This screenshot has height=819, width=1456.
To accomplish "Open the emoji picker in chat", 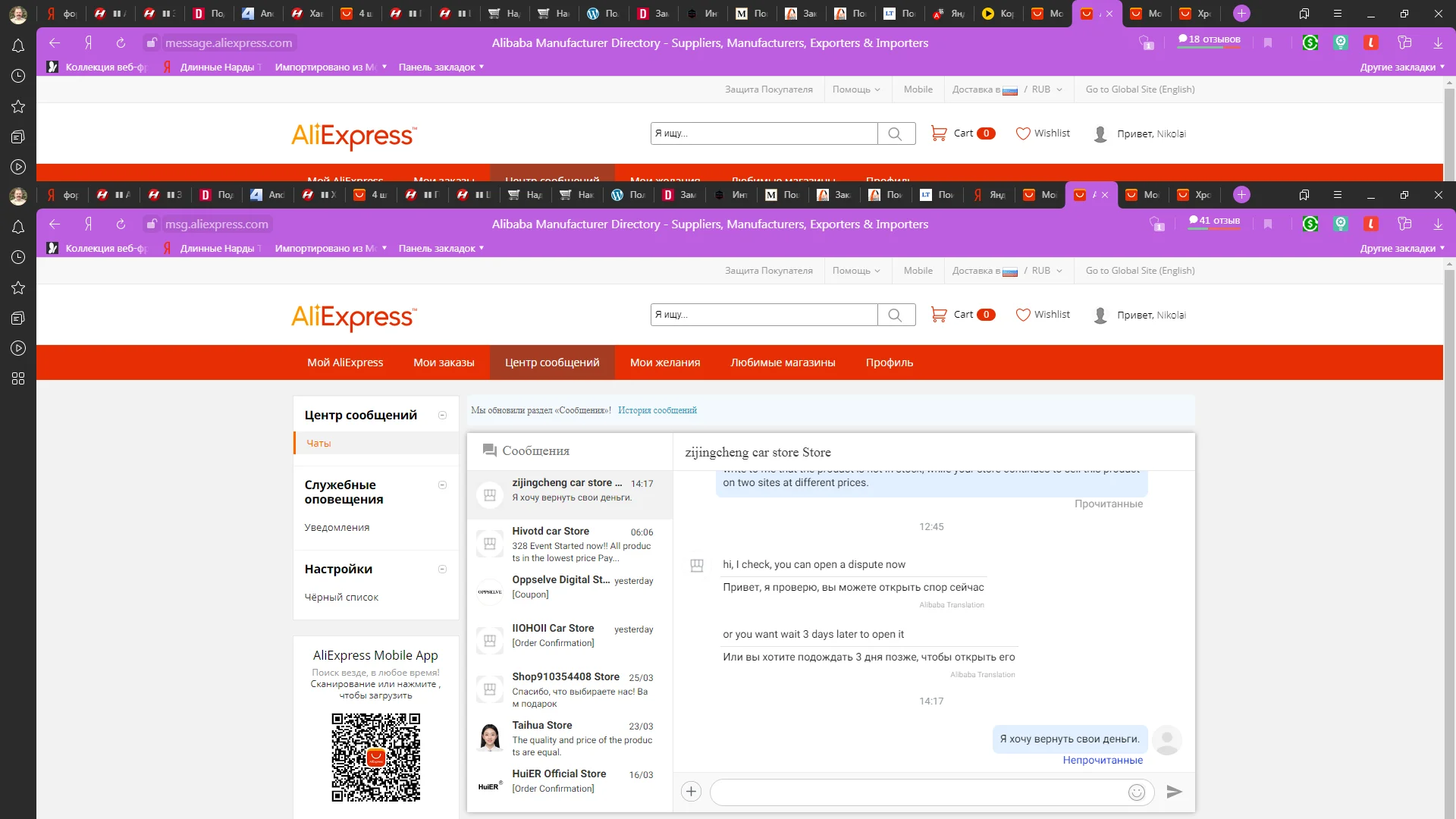I will (x=1136, y=792).
